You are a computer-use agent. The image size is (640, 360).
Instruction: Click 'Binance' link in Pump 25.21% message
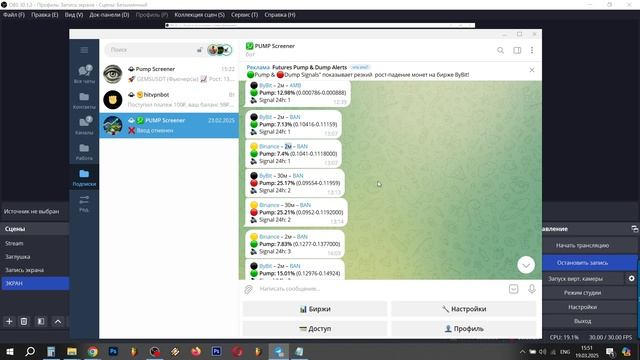(x=269, y=205)
